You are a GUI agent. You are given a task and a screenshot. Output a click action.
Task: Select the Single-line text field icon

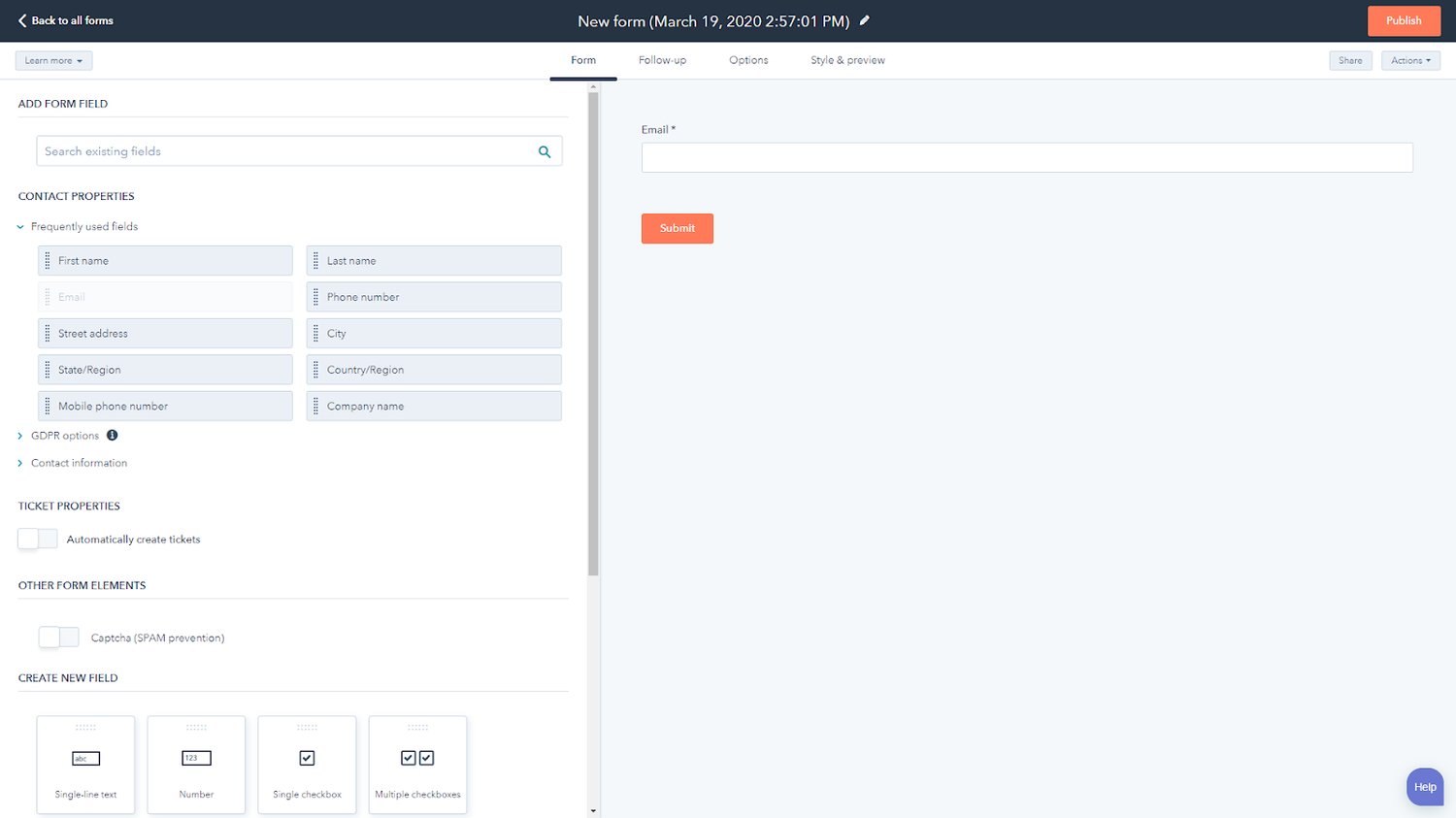pyautogui.click(x=85, y=759)
